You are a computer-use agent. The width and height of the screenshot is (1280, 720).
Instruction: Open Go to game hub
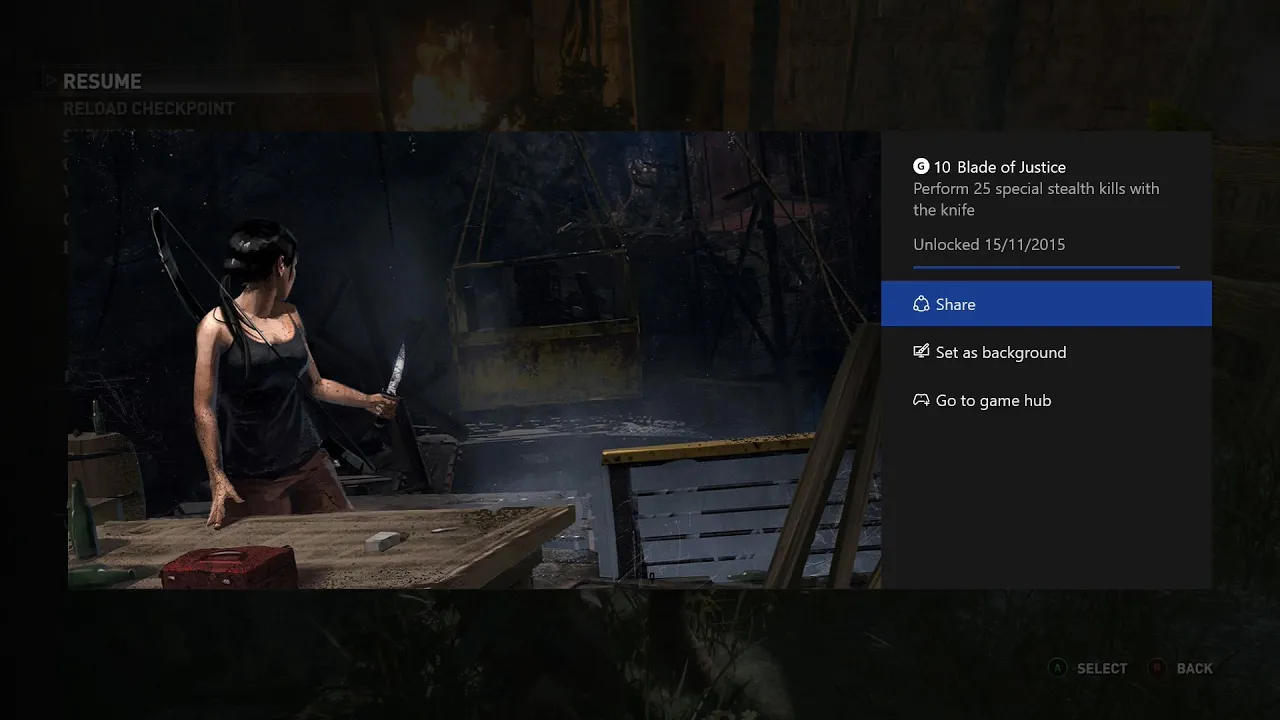[x=1046, y=400]
